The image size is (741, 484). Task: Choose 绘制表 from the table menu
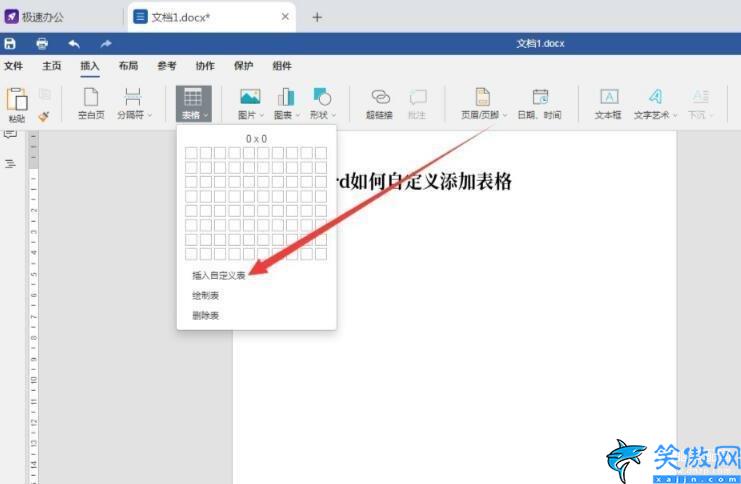206,295
